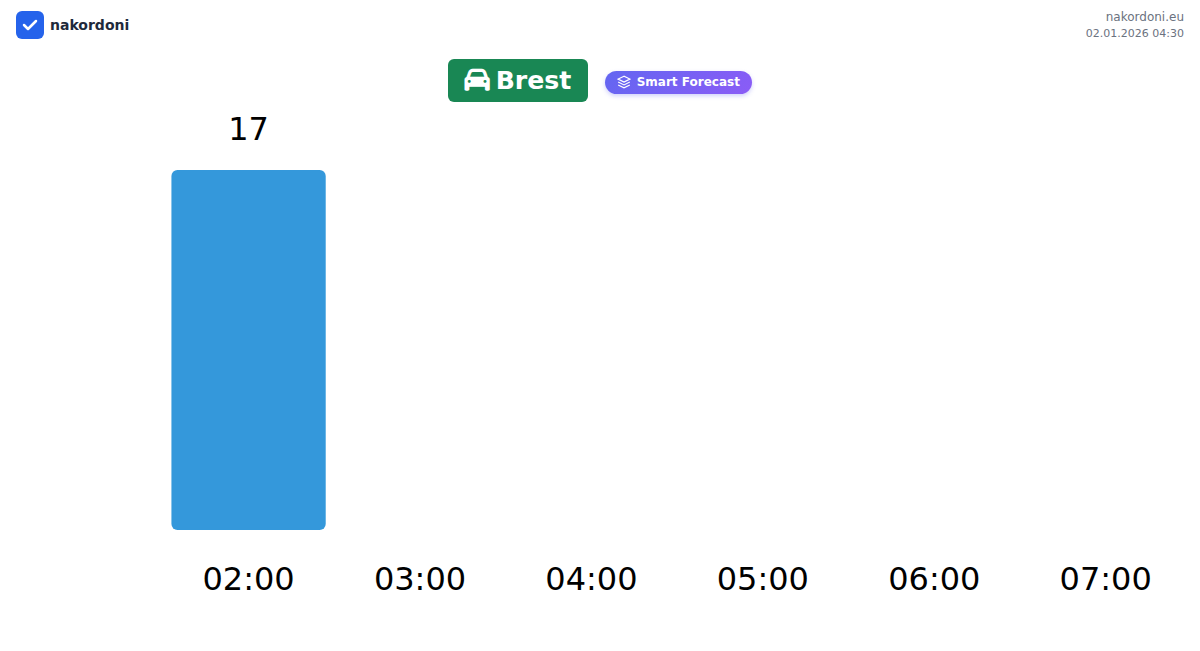Select the 02:00 time label

248,579
